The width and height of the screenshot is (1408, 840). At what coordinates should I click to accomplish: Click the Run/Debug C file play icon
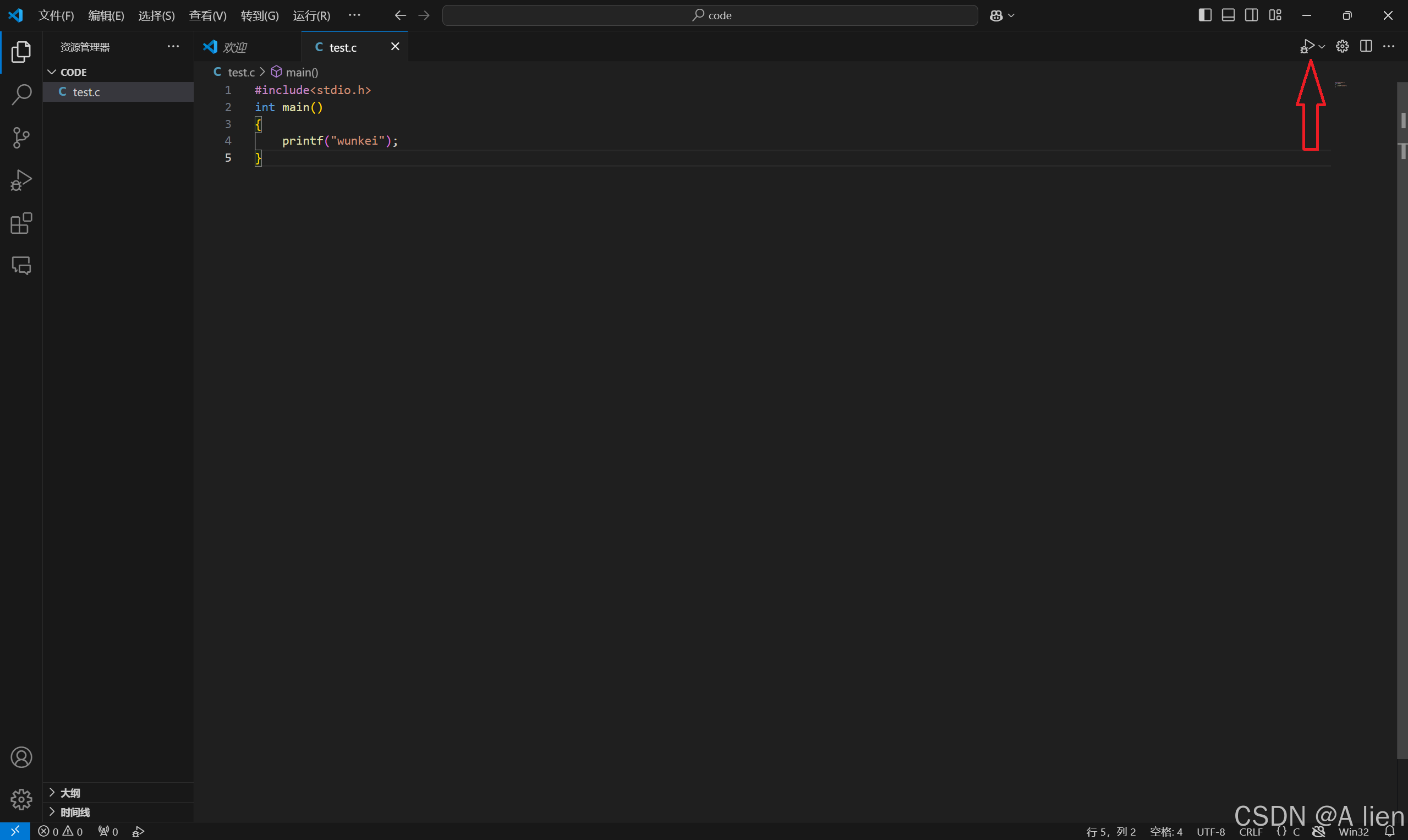point(1307,46)
